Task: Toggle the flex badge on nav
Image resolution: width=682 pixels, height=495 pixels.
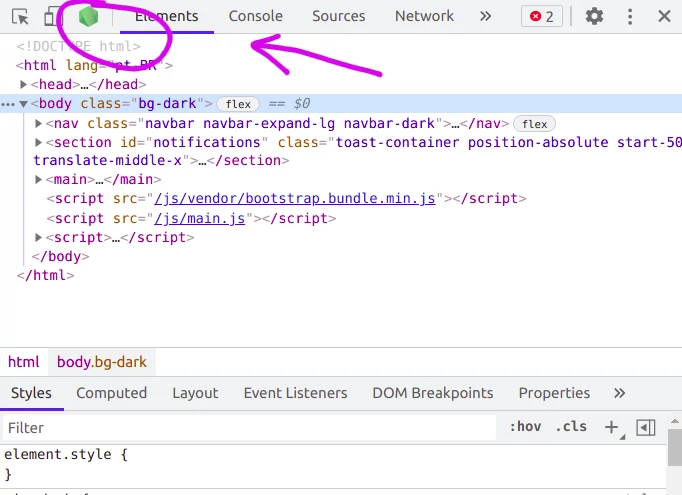Action: coord(534,124)
